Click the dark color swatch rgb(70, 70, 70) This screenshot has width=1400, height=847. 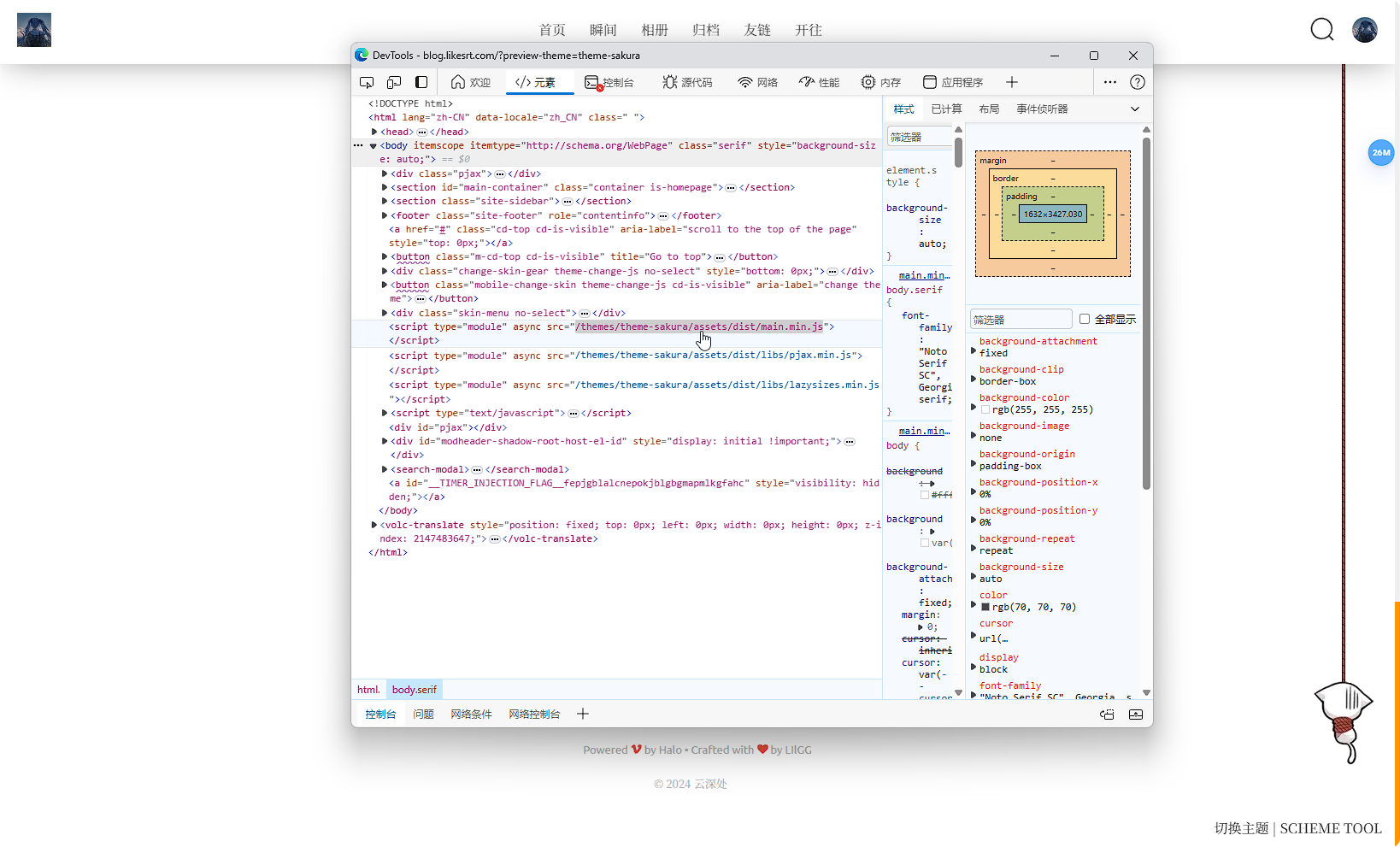pos(985,608)
